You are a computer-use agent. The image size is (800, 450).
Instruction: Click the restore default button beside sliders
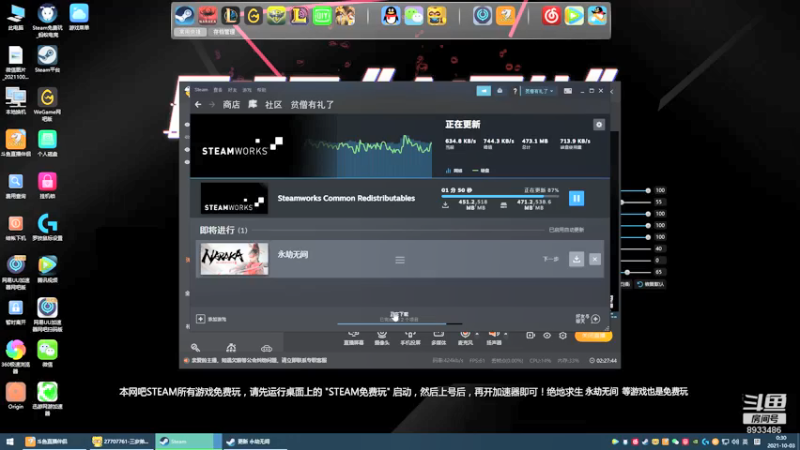pos(651,284)
